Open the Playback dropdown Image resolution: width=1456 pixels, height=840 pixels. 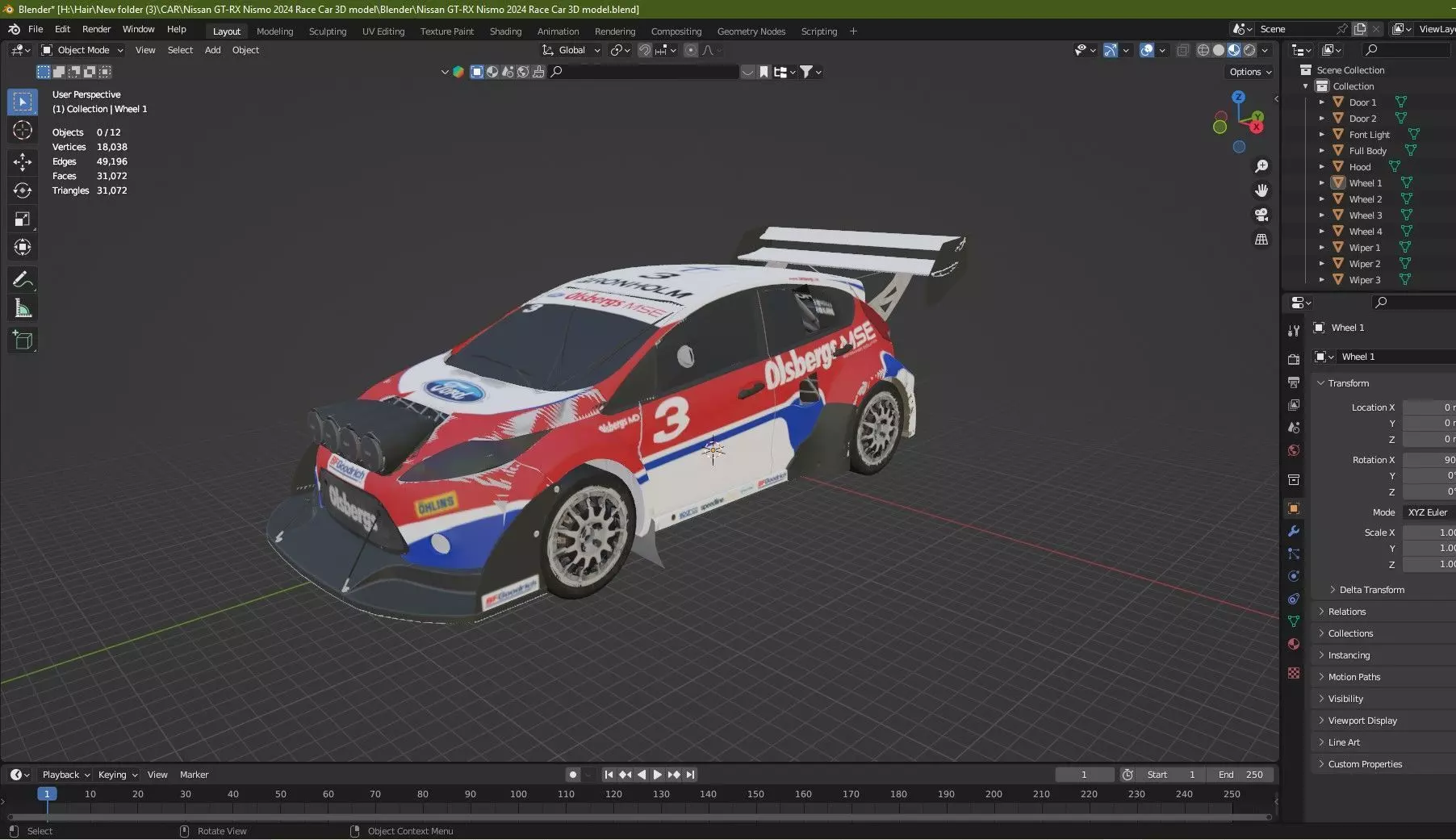[x=65, y=775]
